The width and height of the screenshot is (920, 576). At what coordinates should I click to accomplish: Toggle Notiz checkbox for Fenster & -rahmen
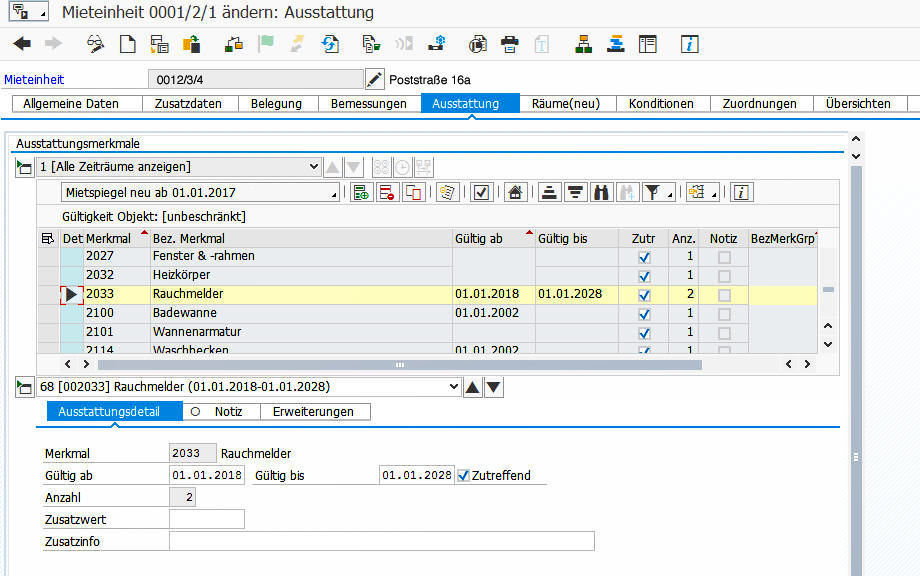724,257
